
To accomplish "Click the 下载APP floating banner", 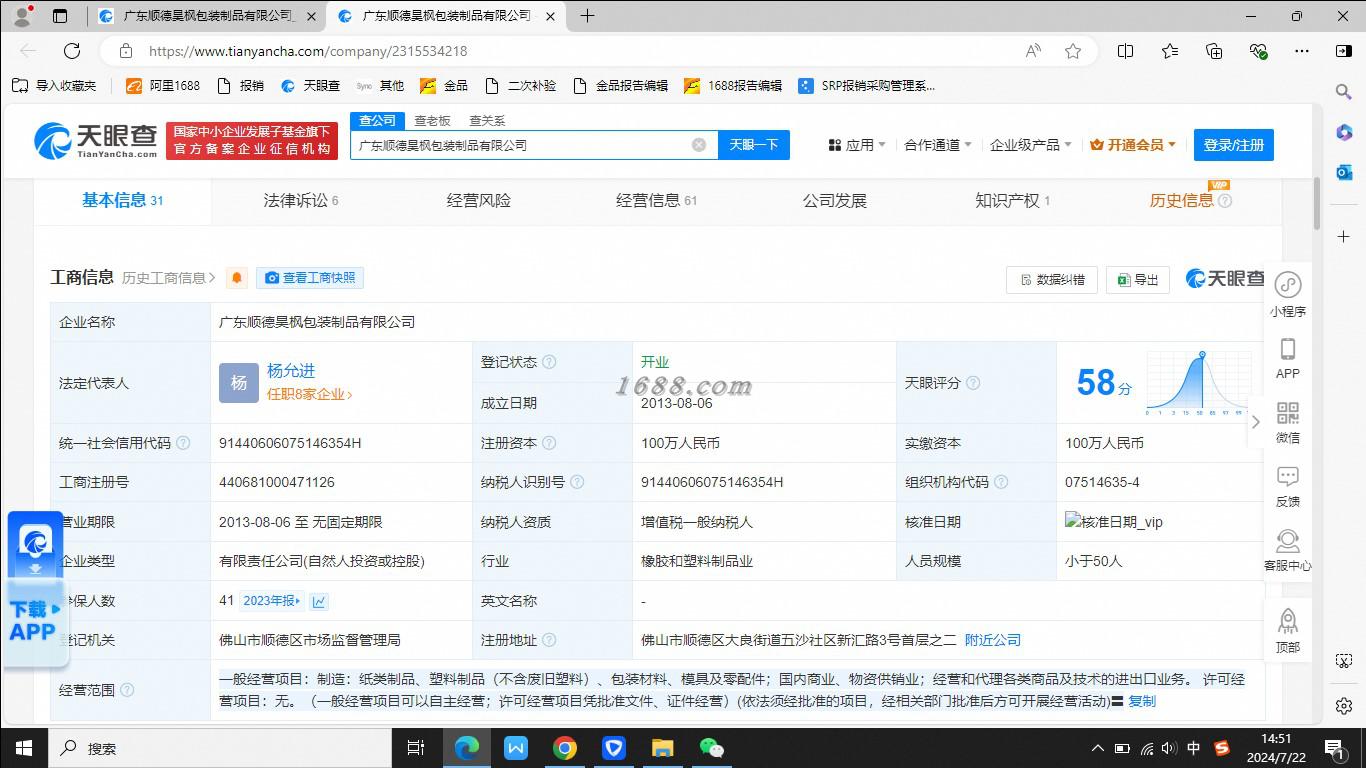I will click(x=36, y=590).
